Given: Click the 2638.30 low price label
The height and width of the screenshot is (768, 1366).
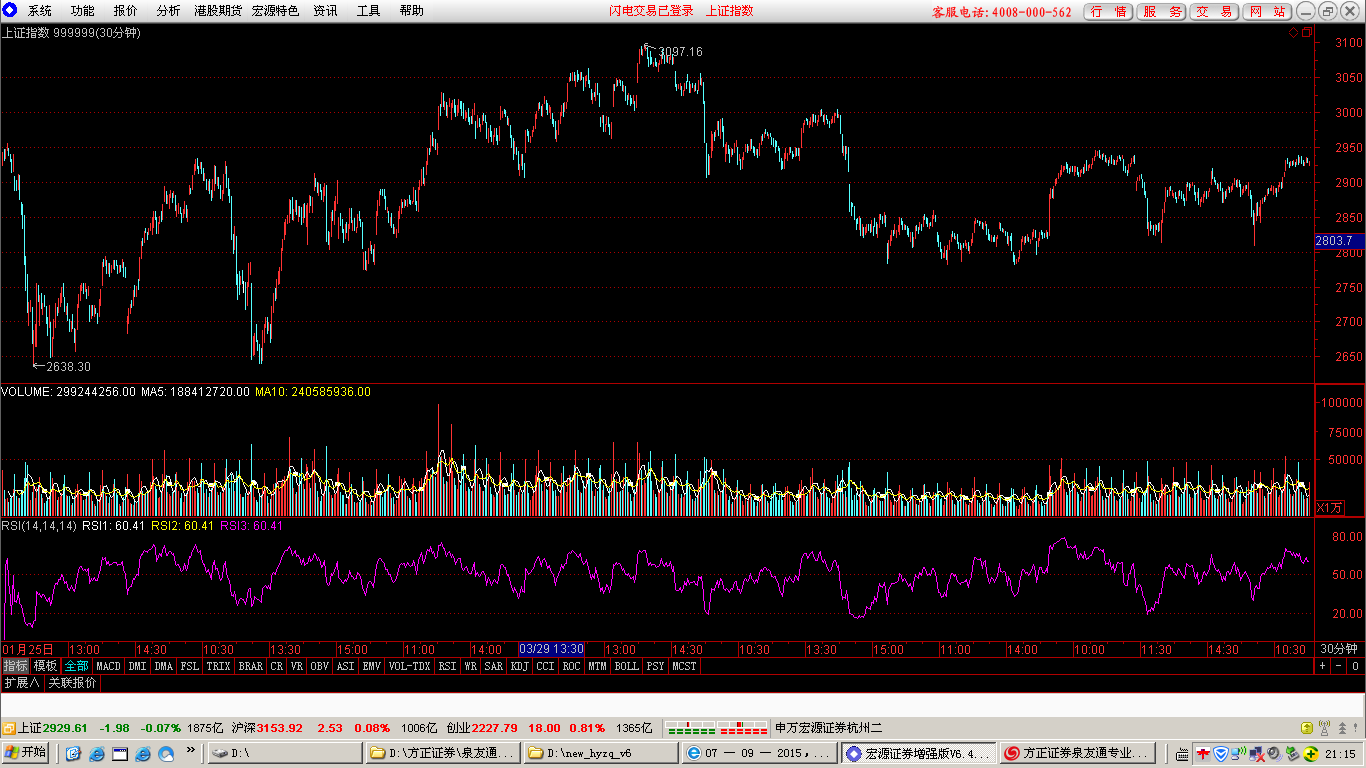Looking at the screenshot, I should 68,367.
